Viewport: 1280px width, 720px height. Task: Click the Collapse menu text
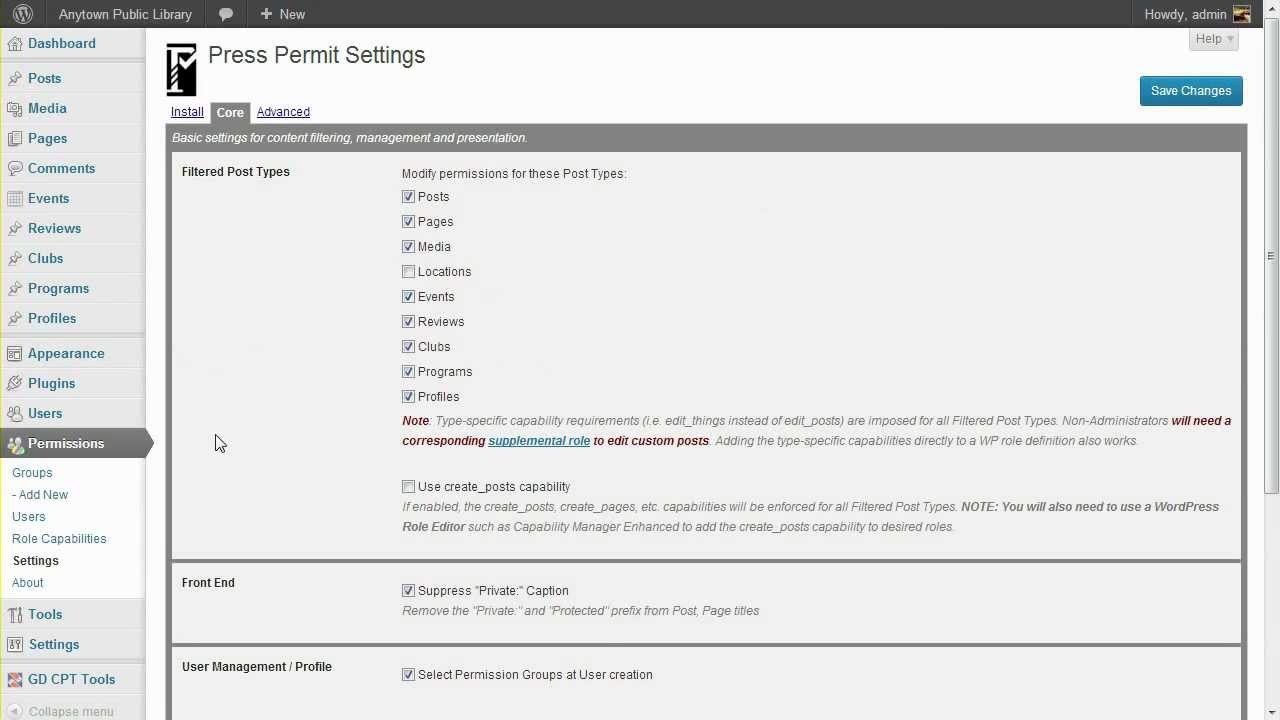coord(71,712)
